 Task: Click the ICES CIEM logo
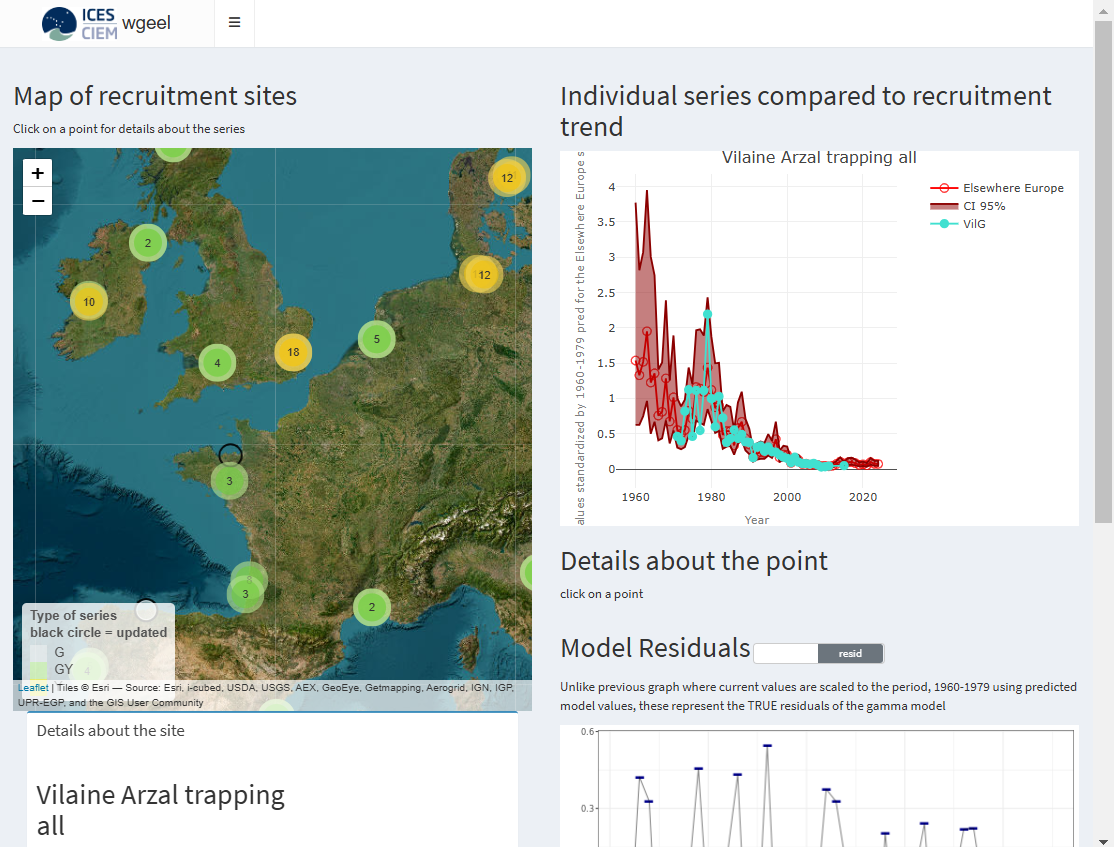80,23
